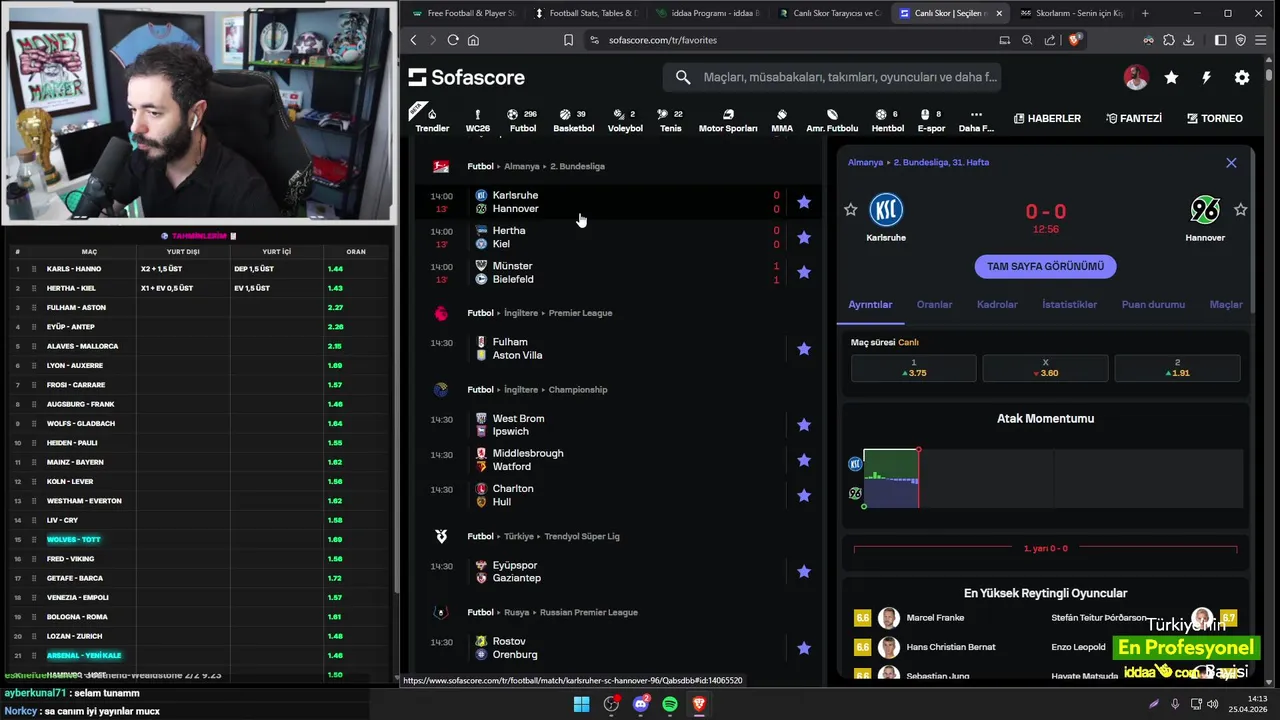Image resolution: width=1280 pixels, height=720 pixels.
Task: Toggle favorite star for Münster–Bielefeld
Action: tap(804, 272)
